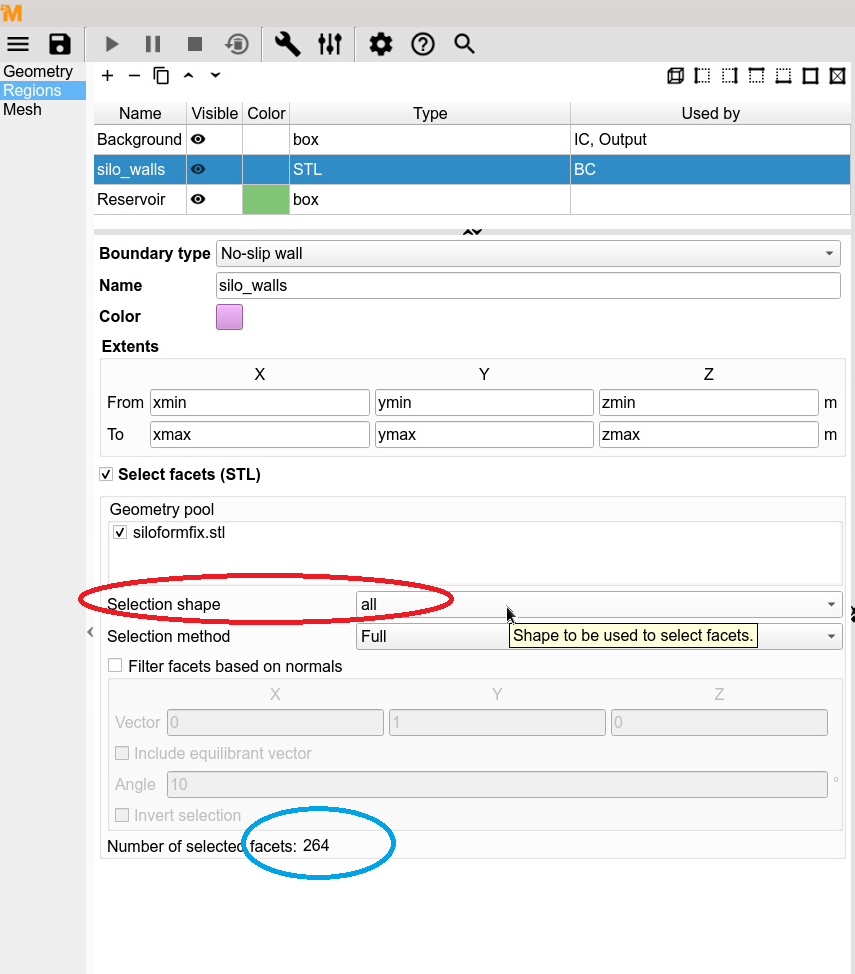Click the duplicate region icon
The image size is (855, 974).
tap(161, 76)
